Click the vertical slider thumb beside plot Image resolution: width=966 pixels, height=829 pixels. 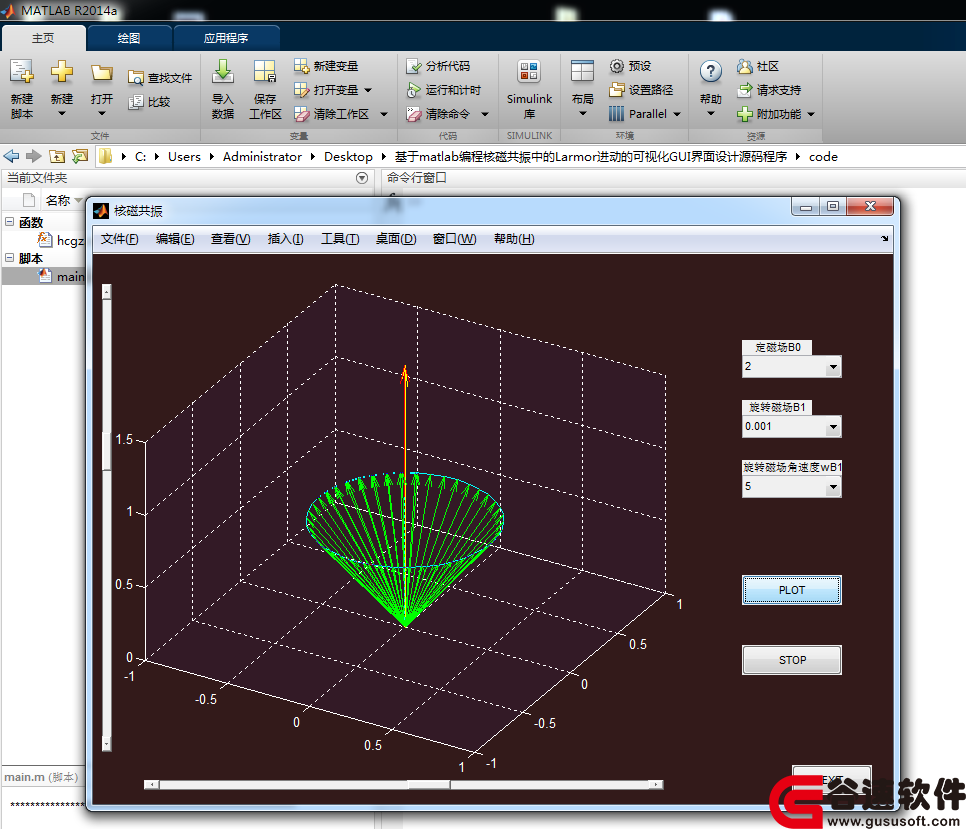coord(107,451)
